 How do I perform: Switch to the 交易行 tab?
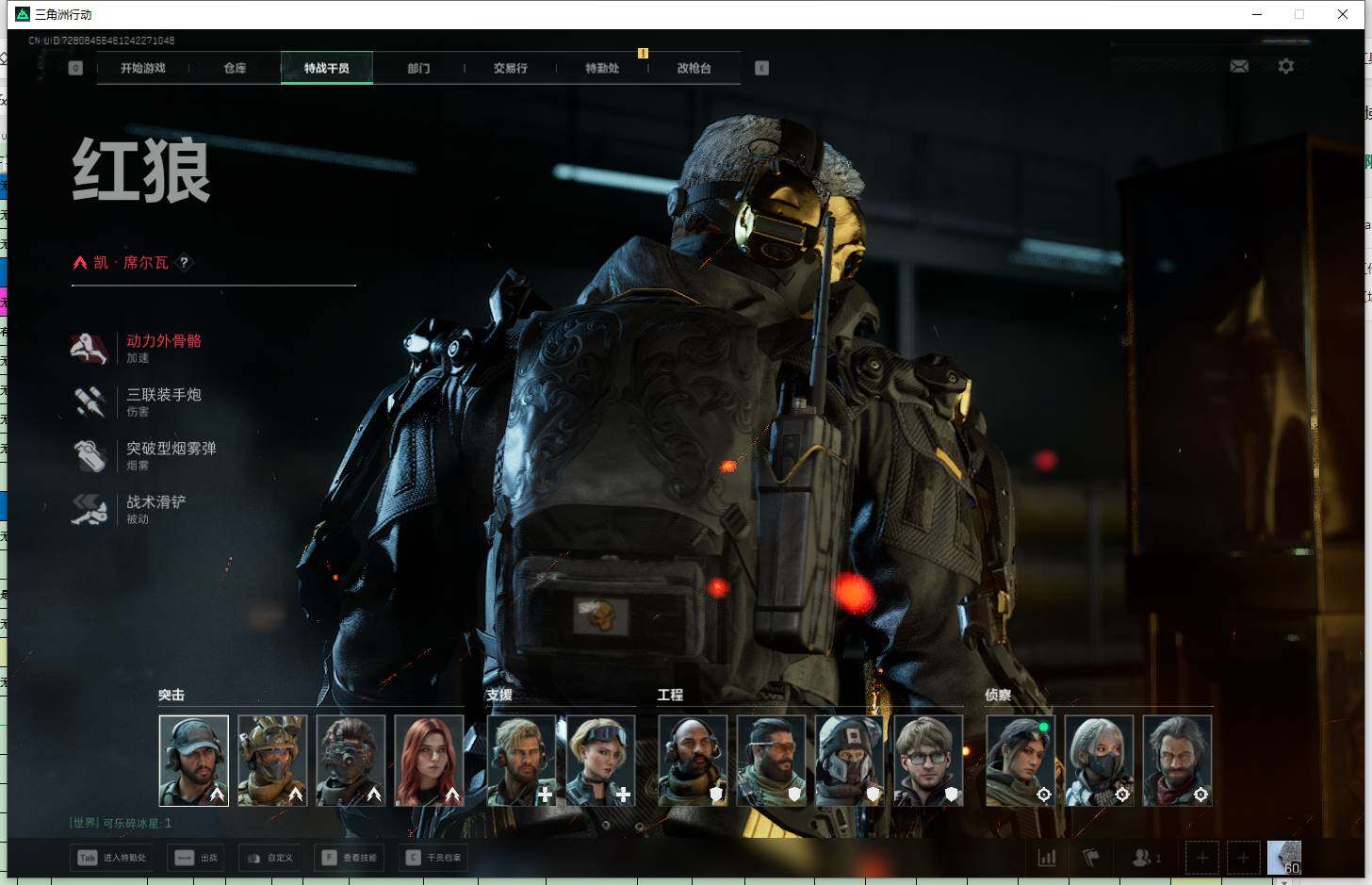[511, 68]
